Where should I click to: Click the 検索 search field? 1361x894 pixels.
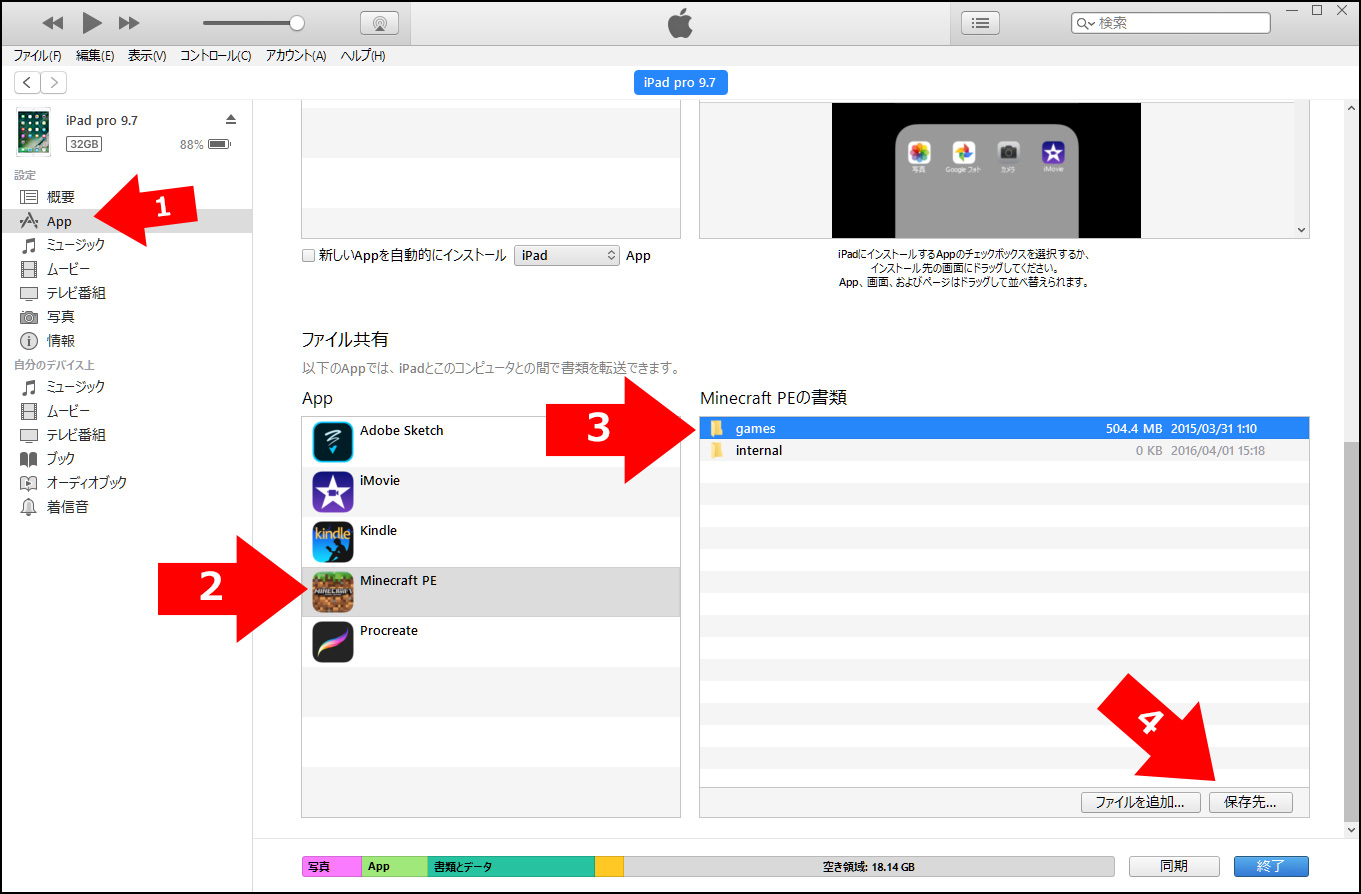pos(1171,23)
